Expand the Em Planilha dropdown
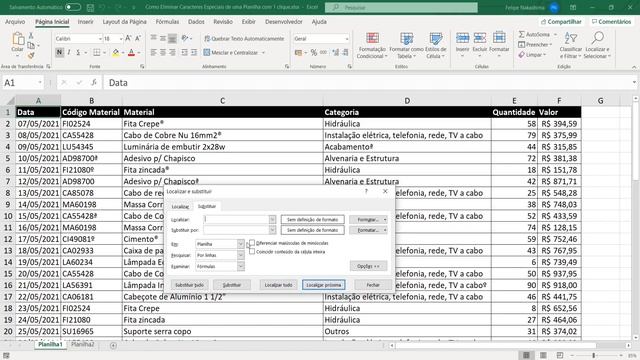This screenshot has height=360, width=640. (241, 244)
